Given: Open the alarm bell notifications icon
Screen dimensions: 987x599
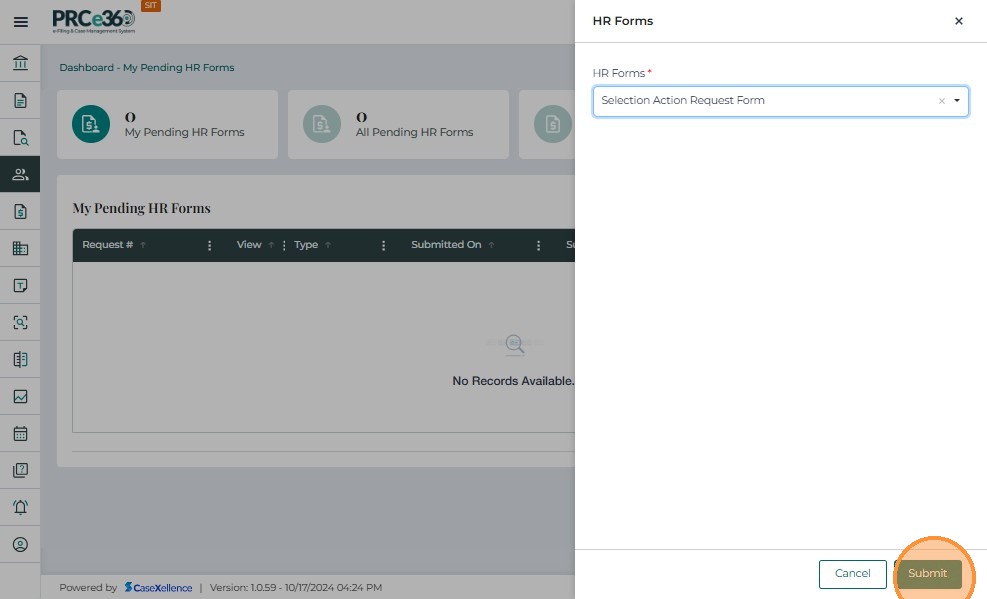Looking at the screenshot, I should click(20, 507).
